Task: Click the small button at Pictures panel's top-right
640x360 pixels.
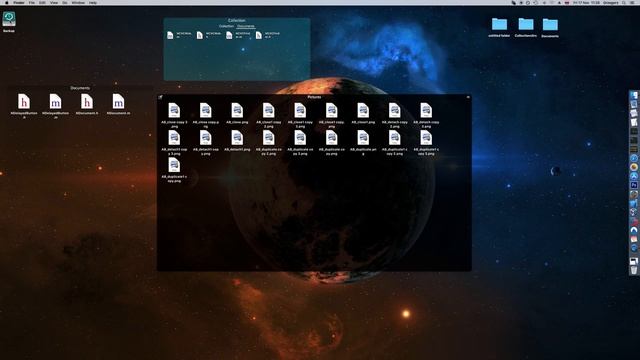Action: (x=468, y=97)
